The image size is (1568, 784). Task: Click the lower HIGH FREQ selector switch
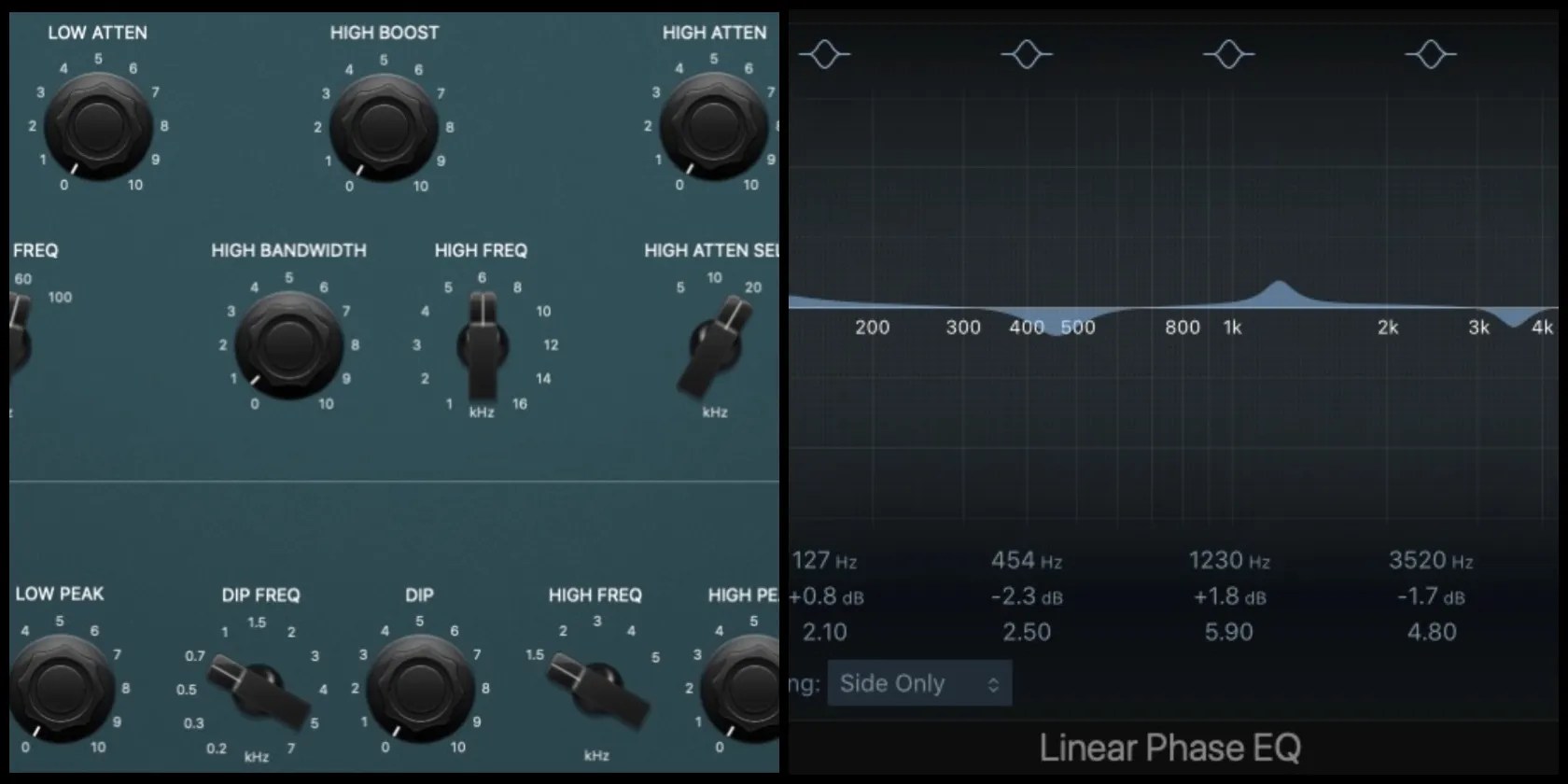click(x=598, y=692)
